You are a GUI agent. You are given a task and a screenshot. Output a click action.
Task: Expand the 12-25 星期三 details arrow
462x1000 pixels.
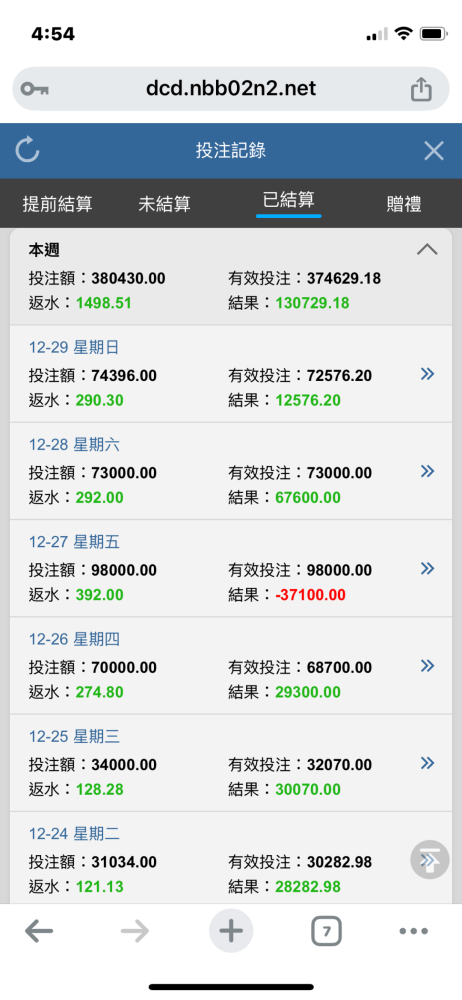(428, 763)
